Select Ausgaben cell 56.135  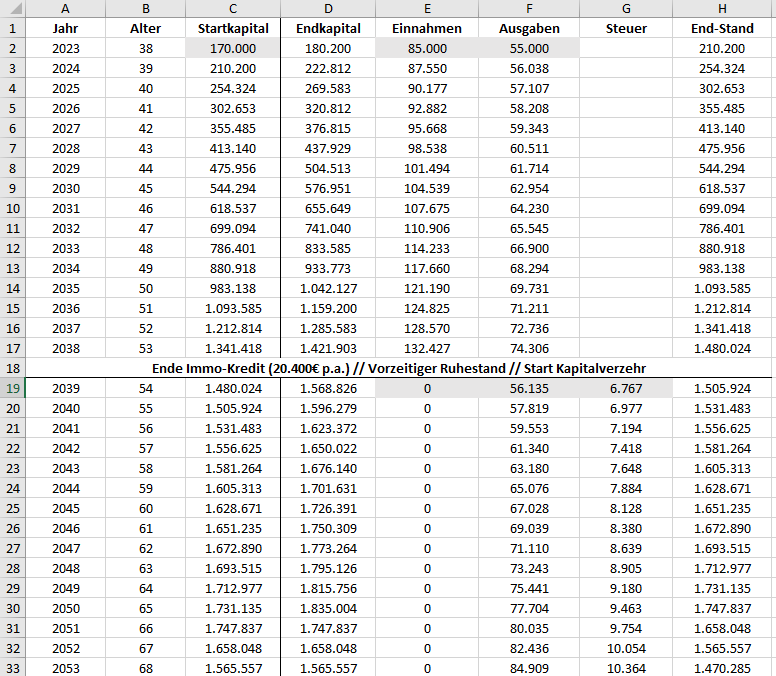click(x=529, y=388)
